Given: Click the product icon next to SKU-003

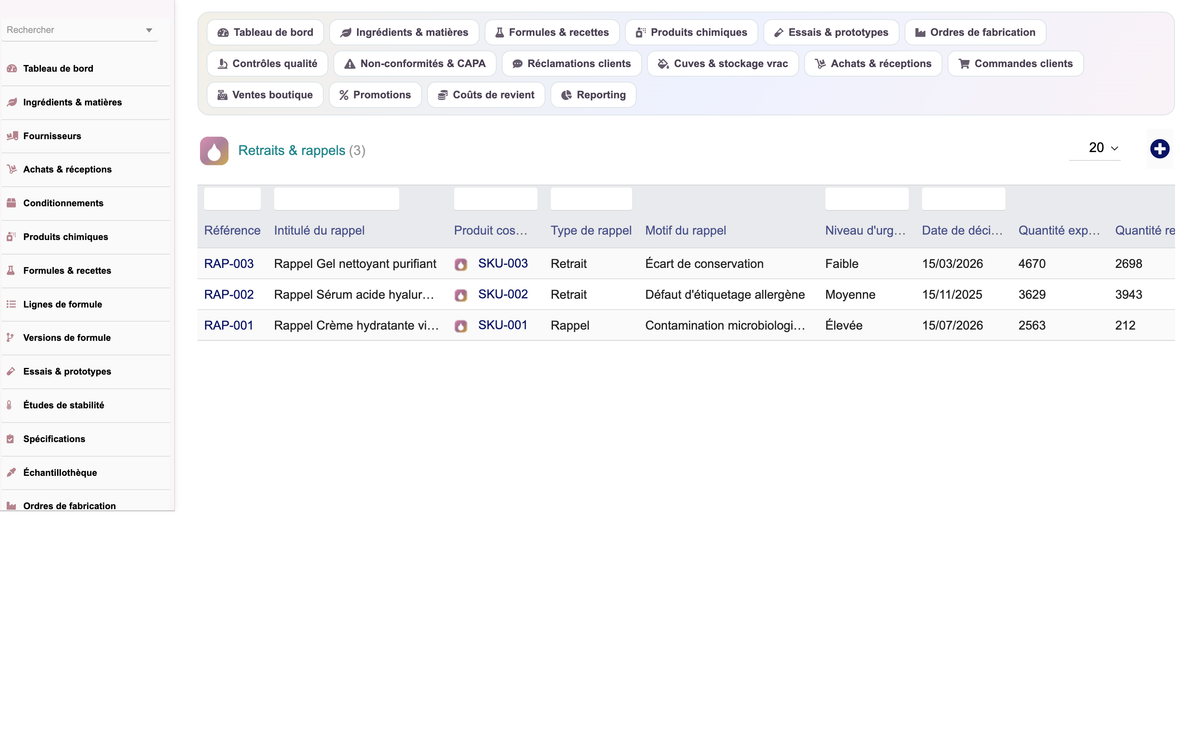Looking at the screenshot, I should tap(461, 265).
